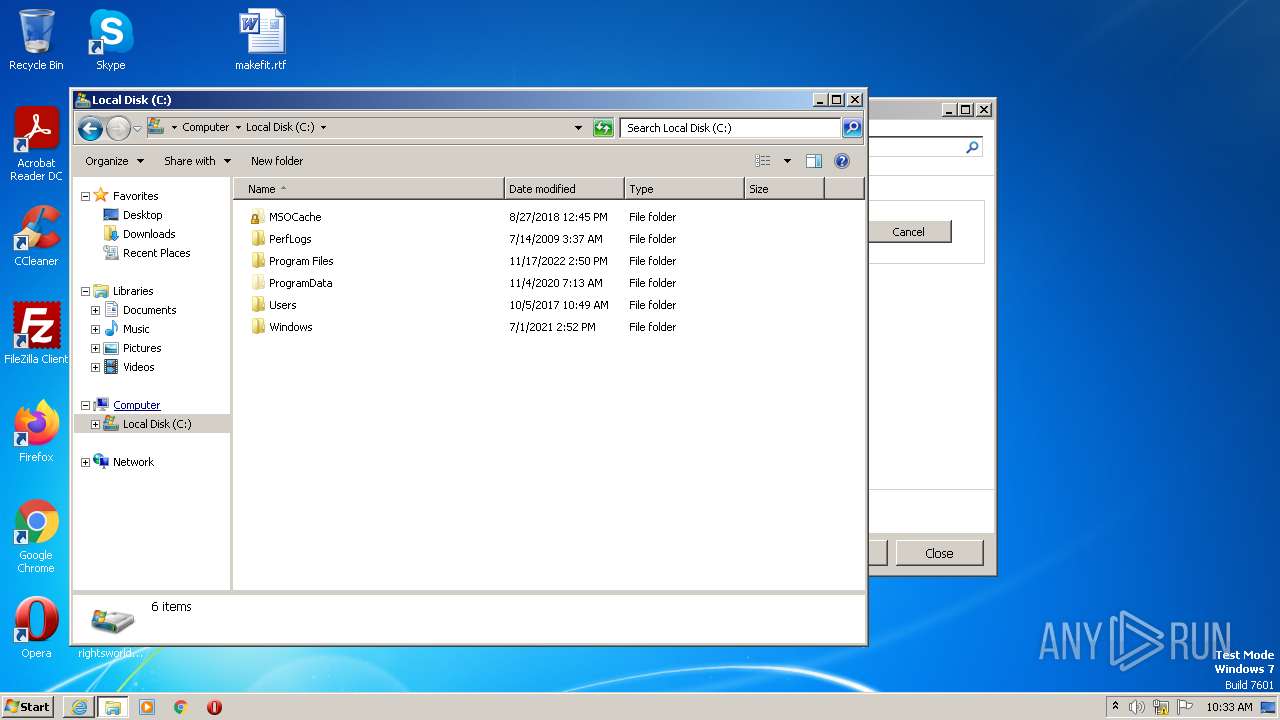Select the Acrobat Reader DC shortcut
This screenshot has width=1280, height=720.
pyautogui.click(x=36, y=145)
